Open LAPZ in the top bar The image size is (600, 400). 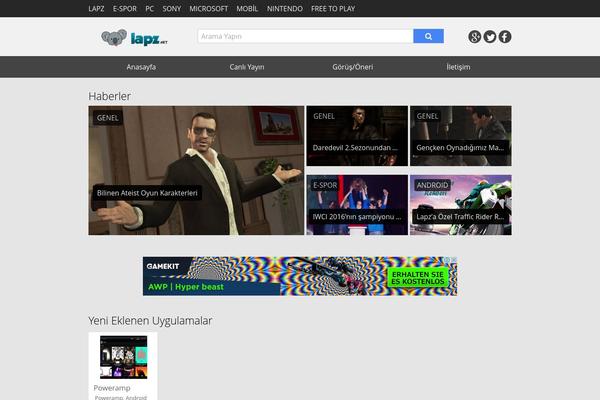(x=96, y=8)
